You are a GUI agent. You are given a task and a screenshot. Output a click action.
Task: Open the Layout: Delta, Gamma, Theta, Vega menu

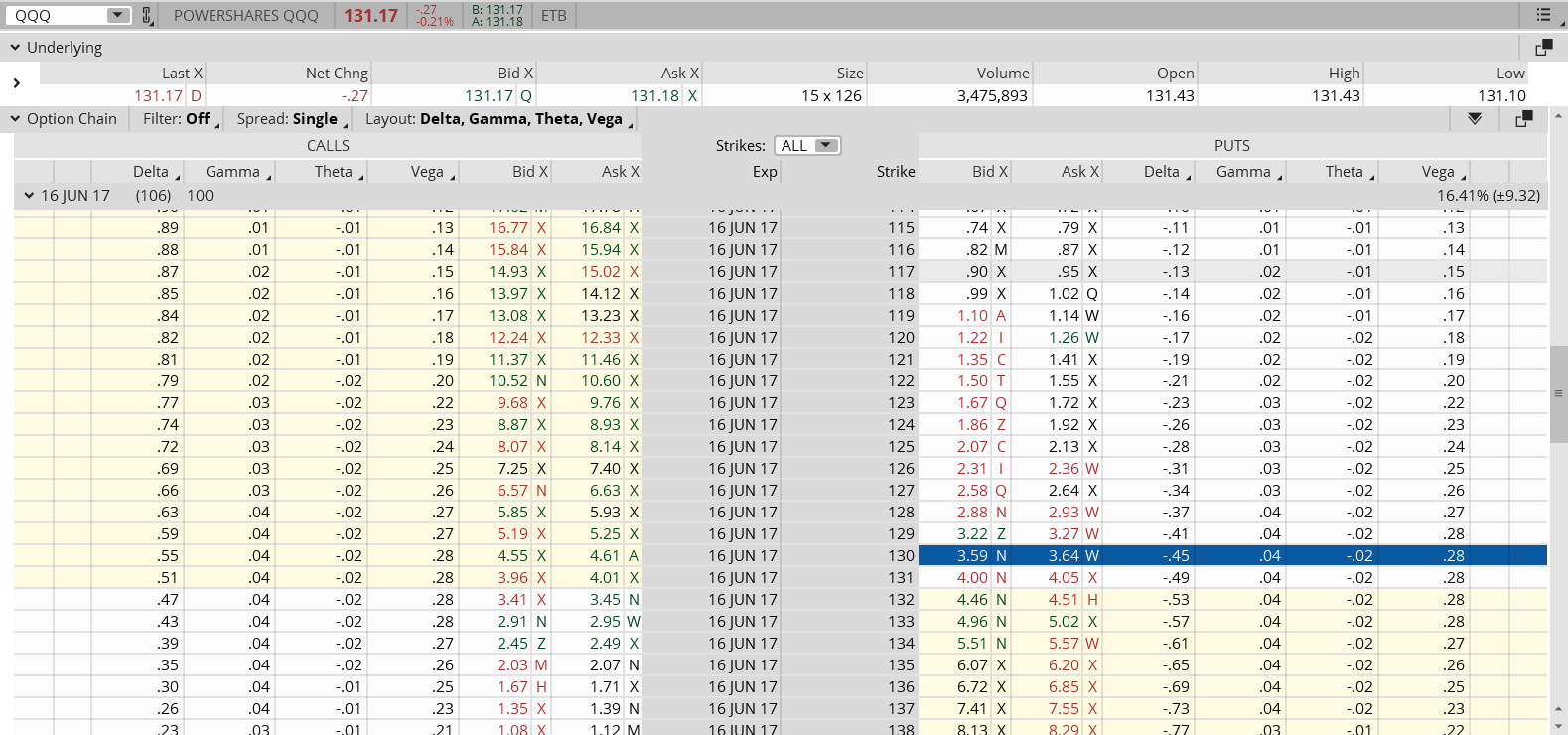point(495,119)
